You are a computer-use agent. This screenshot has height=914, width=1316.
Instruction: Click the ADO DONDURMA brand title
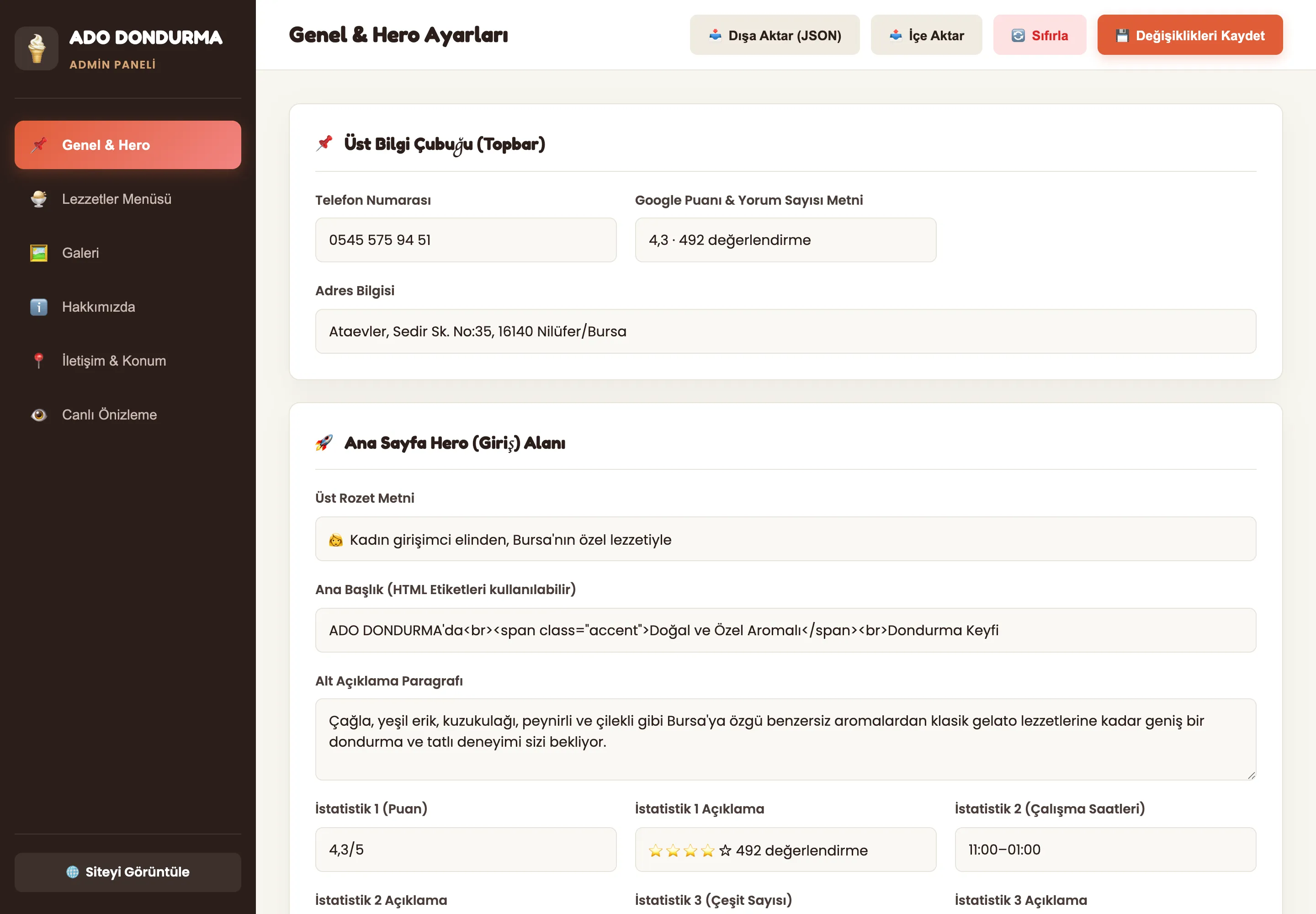click(x=146, y=37)
